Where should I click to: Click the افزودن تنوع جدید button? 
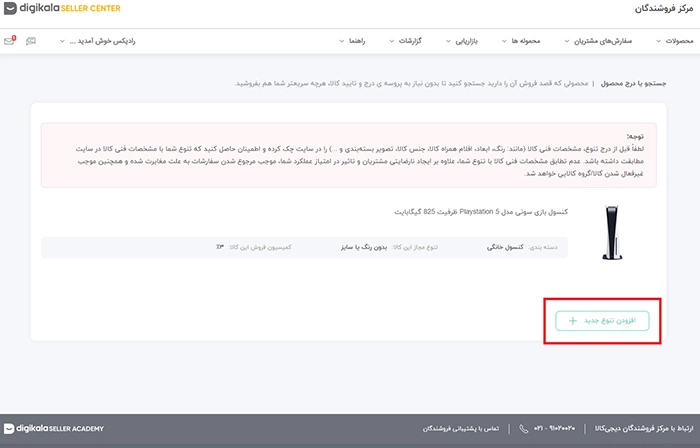point(603,321)
